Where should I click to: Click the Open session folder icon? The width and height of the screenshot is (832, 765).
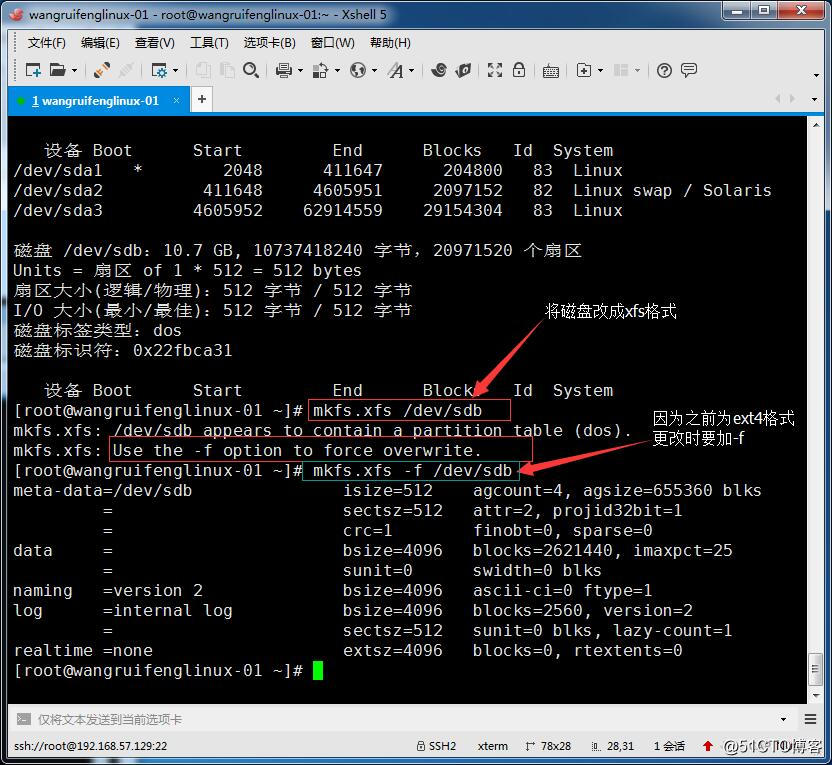pyautogui.click(x=57, y=70)
